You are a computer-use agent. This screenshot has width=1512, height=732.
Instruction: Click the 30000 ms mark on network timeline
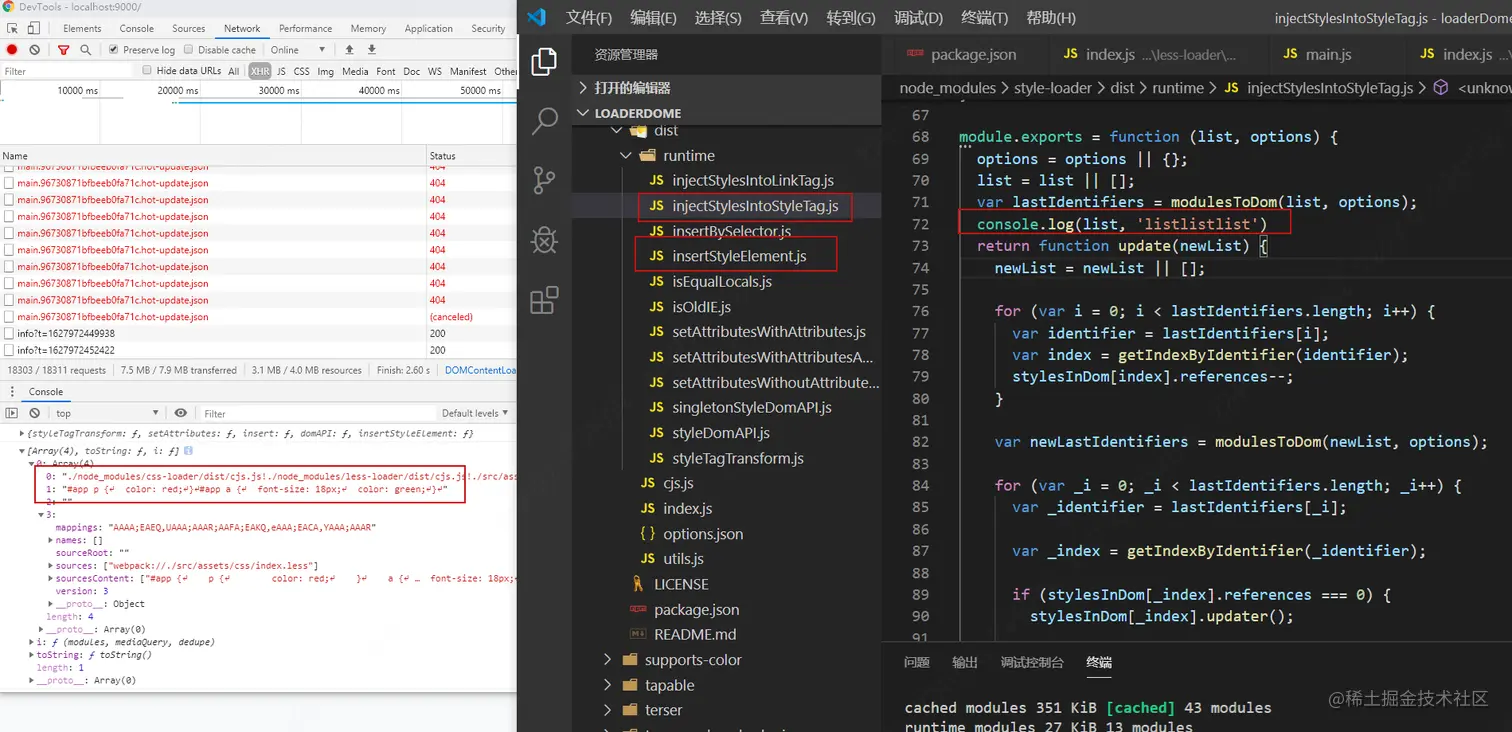(278, 90)
